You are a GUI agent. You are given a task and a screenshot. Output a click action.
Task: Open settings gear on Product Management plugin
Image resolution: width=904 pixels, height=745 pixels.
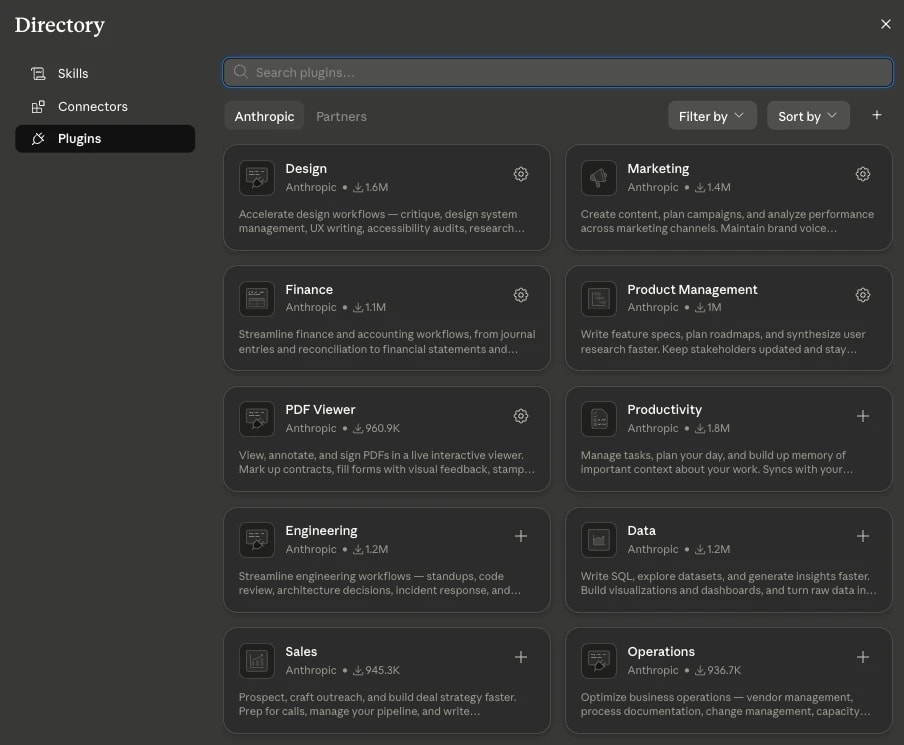pos(862,295)
